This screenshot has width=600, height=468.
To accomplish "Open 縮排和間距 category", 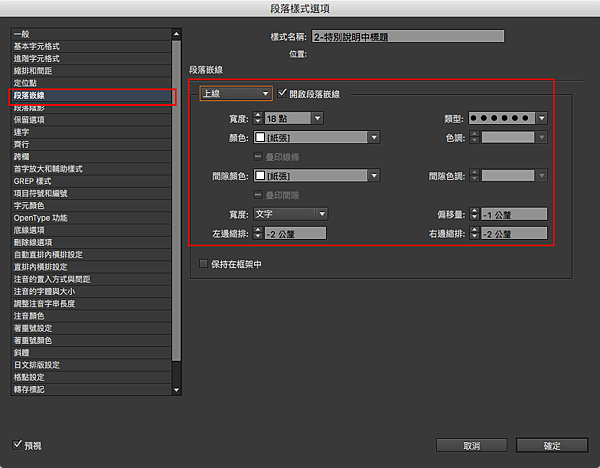I will [91, 71].
